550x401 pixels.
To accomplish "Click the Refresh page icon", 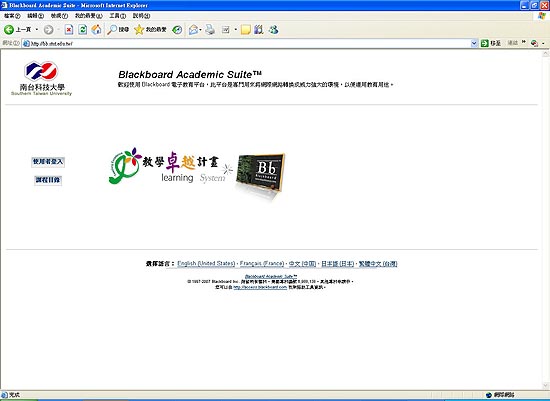I will 83,30.
